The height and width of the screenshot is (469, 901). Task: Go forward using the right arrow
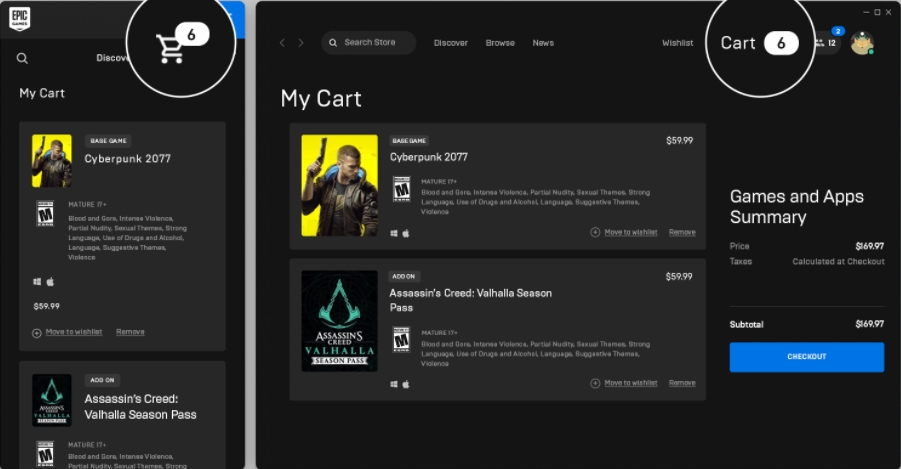click(x=301, y=43)
